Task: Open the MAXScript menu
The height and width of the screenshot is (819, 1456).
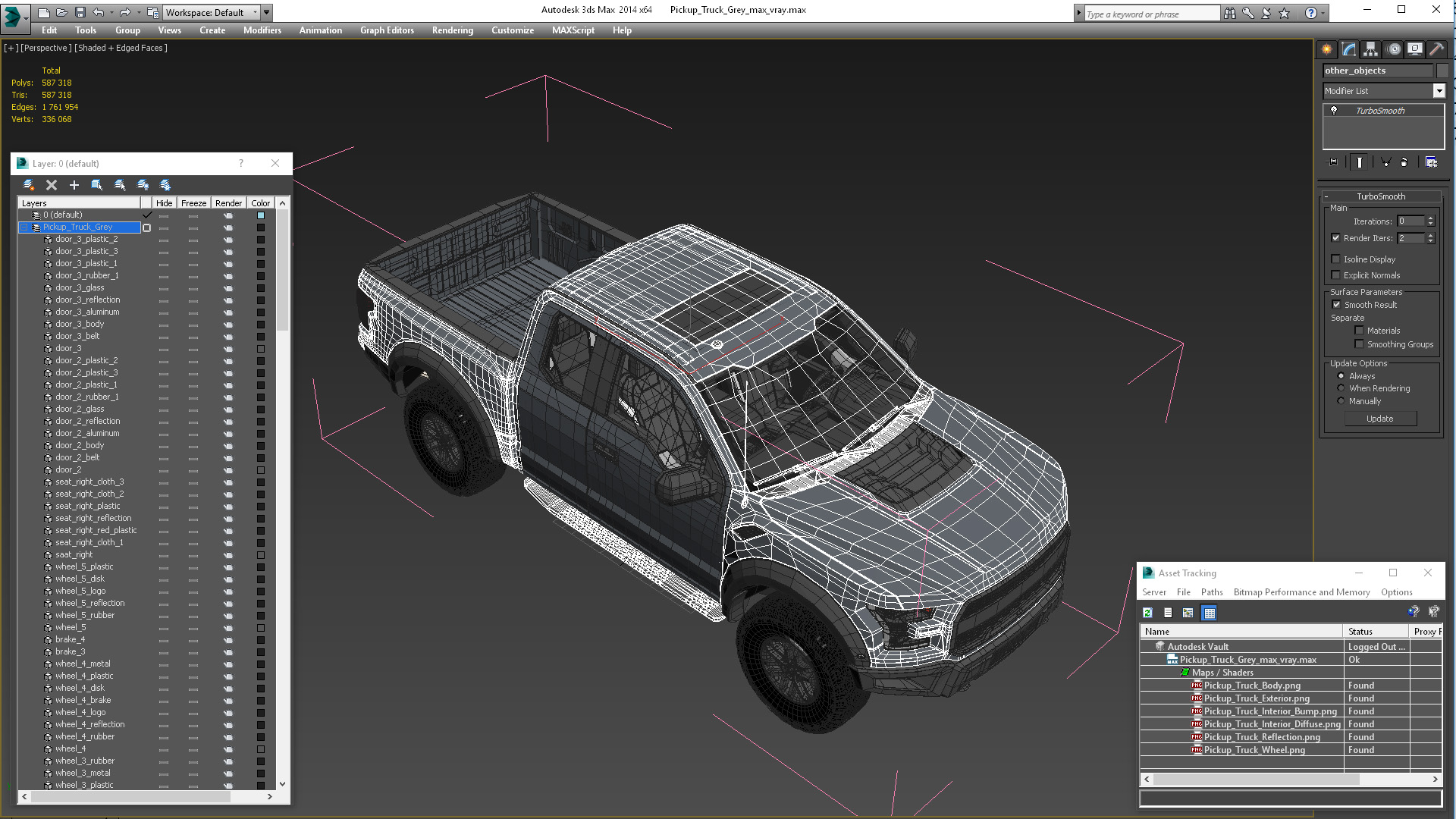Action: [573, 30]
